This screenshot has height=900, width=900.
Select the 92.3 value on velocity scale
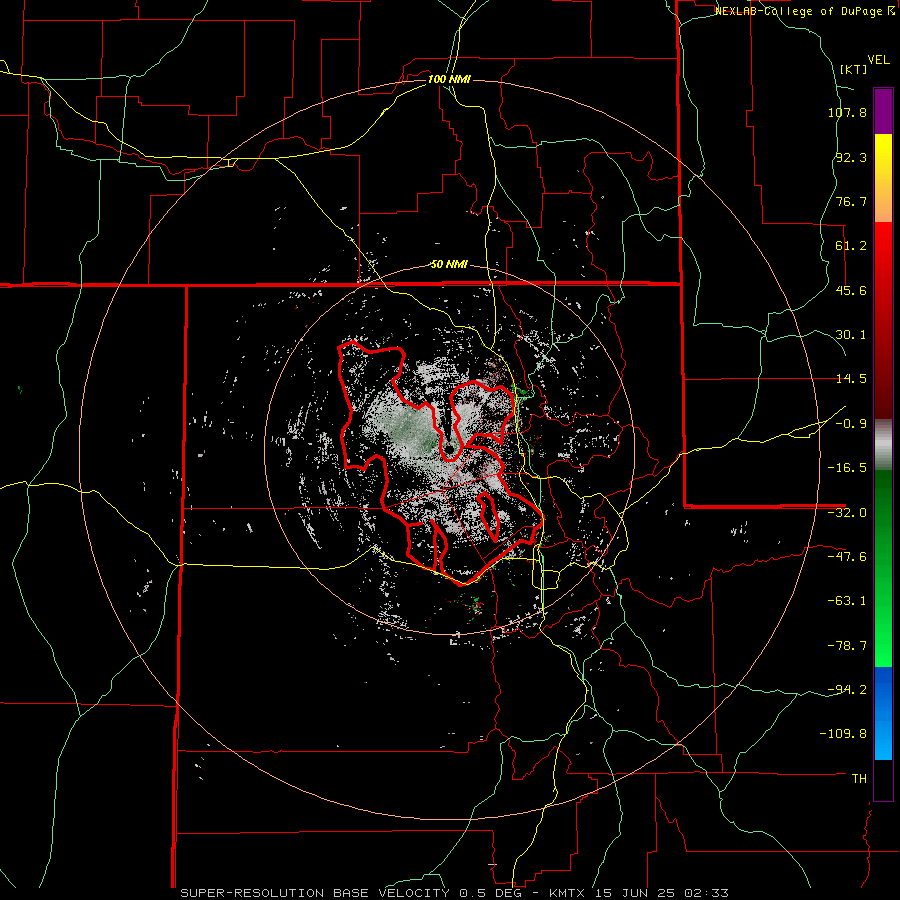point(851,157)
